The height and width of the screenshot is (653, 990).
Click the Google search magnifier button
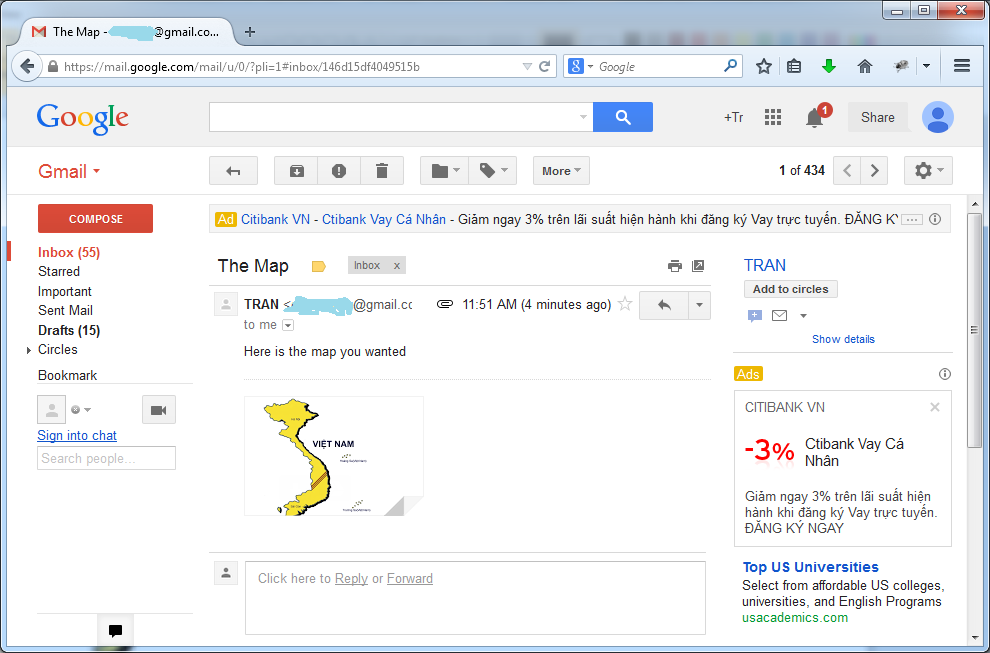(x=623, y=117)
